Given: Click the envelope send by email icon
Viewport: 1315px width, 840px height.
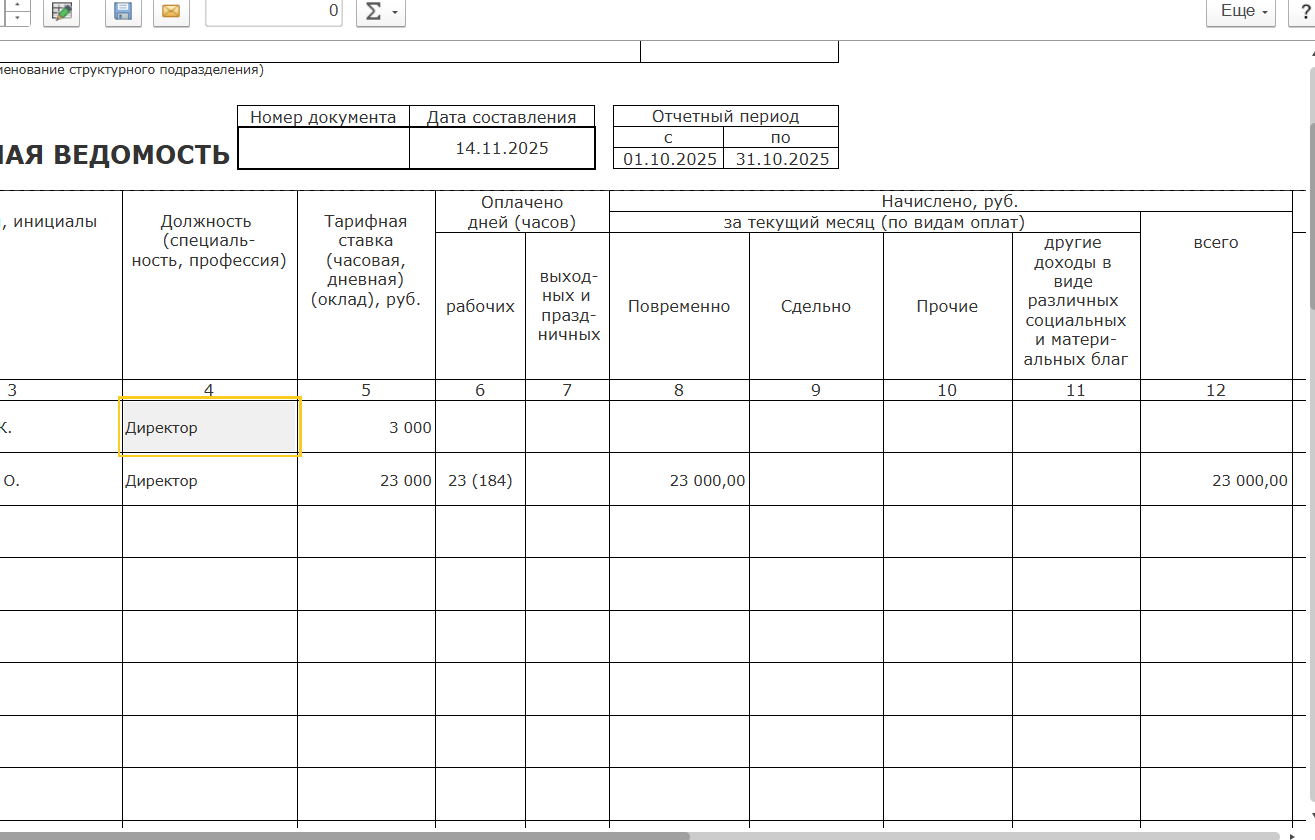Looking at the screenshot, I should pos(171,12).
